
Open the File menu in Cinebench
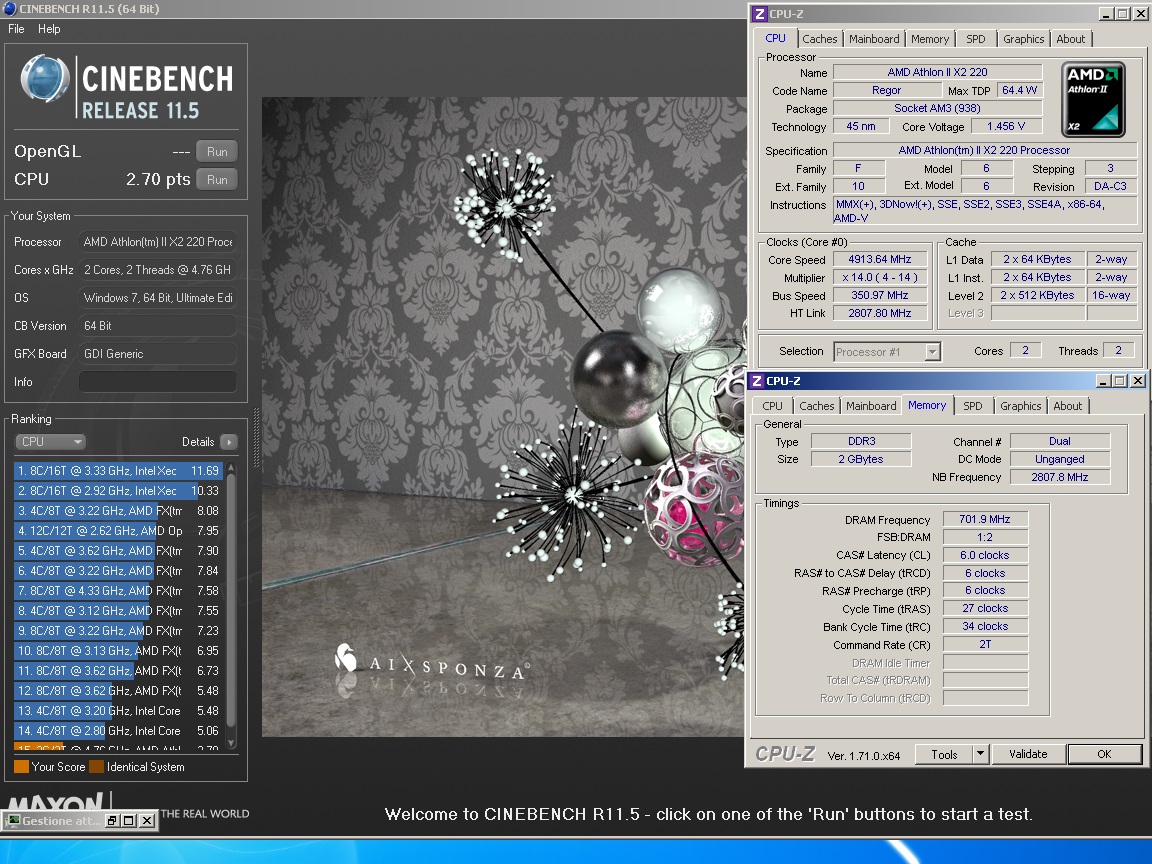coord(16,29)
